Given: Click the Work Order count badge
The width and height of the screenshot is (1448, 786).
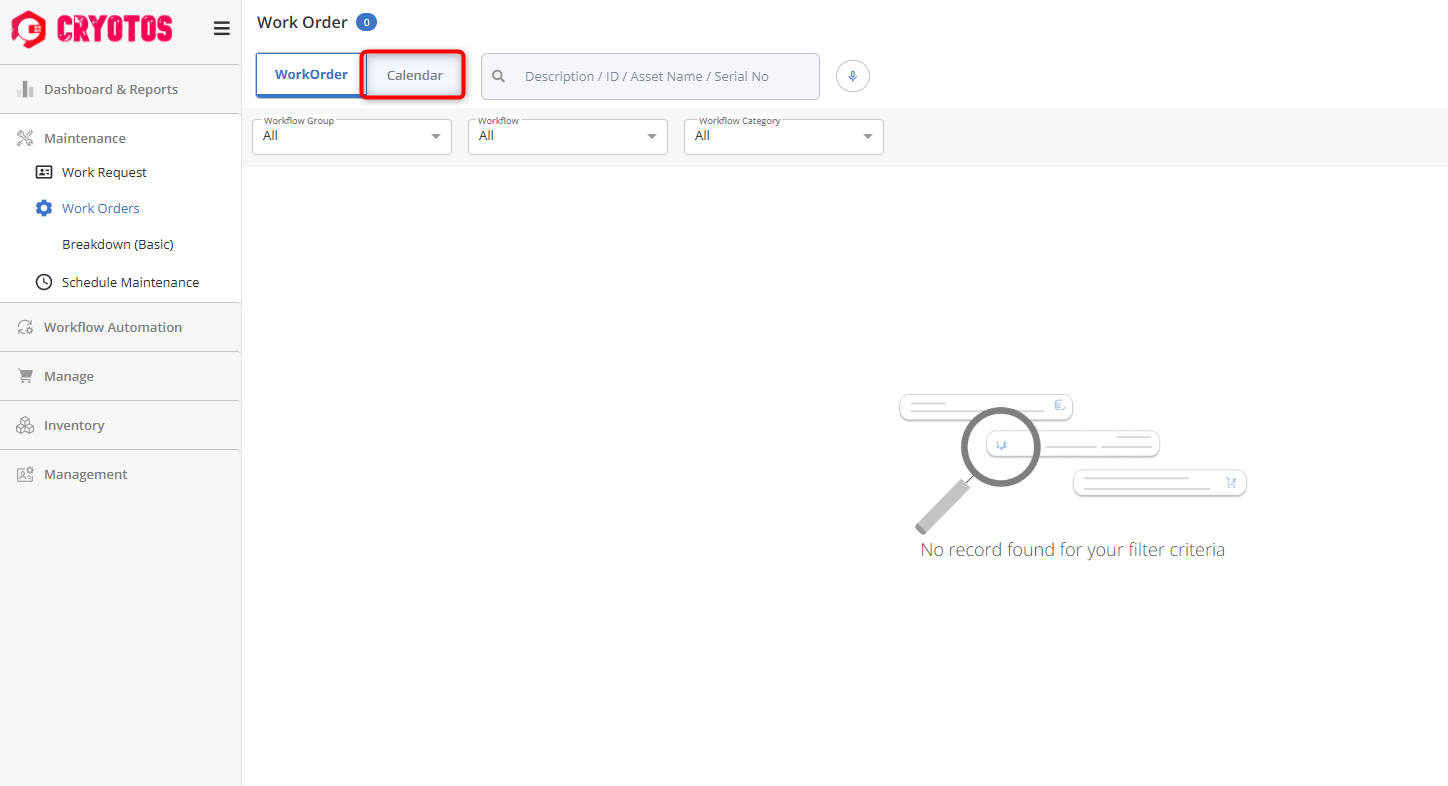Looking at the screenshot, I should point(366,22).
